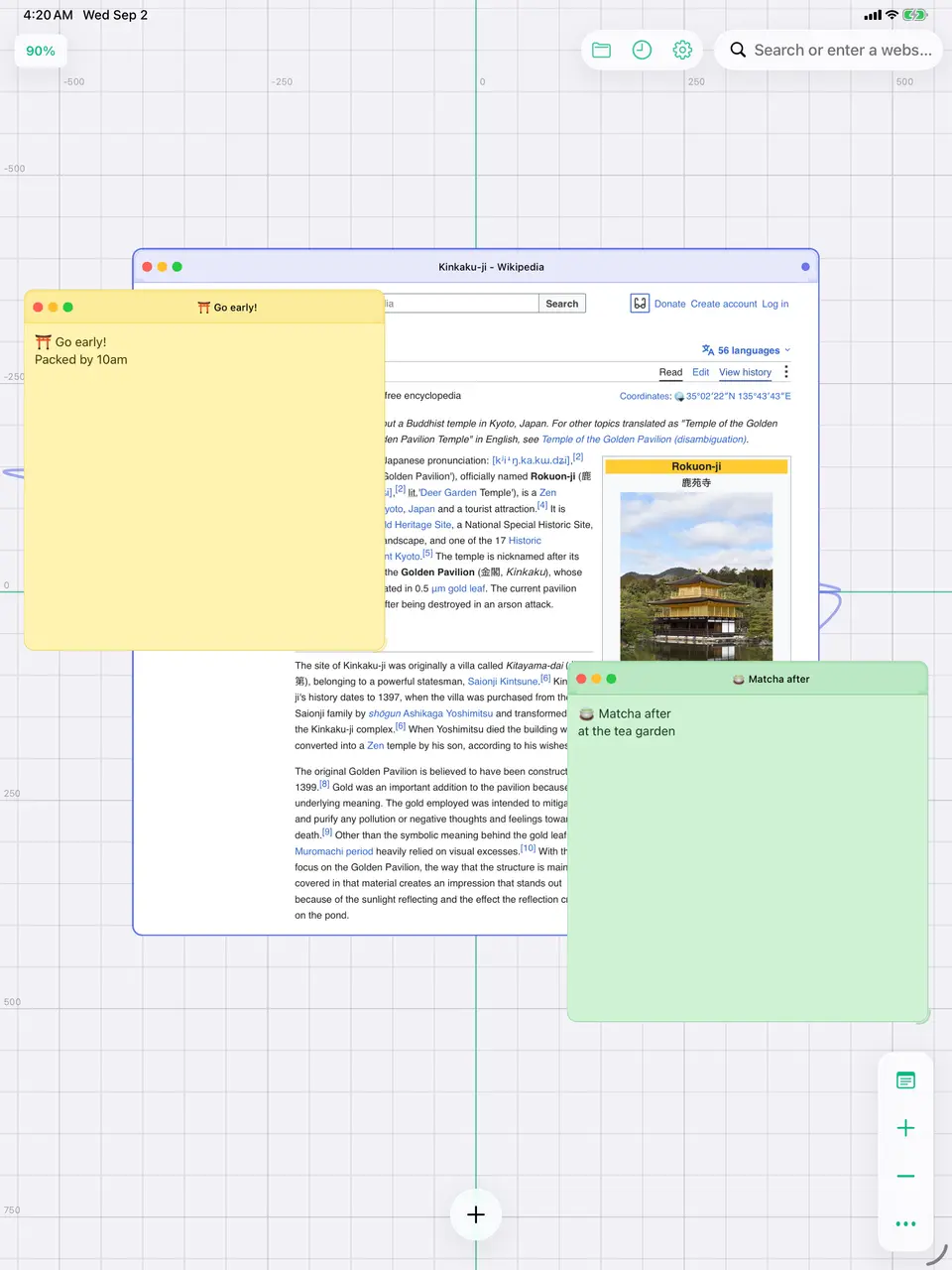
Task: Open 'Temple of the Golden Pavilion (disambiguation)' link
Action: click(645, 440)
